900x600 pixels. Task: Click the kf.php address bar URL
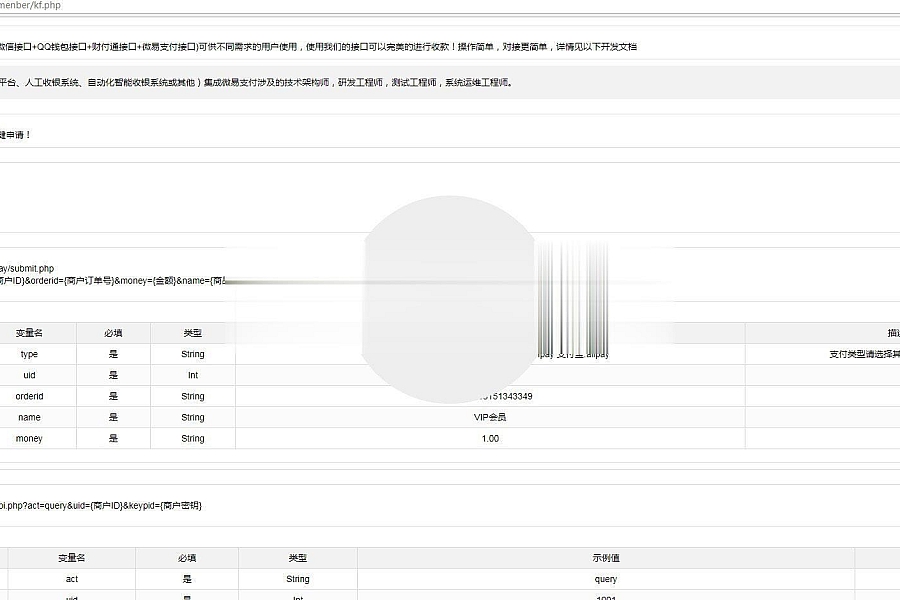(30, 5)
